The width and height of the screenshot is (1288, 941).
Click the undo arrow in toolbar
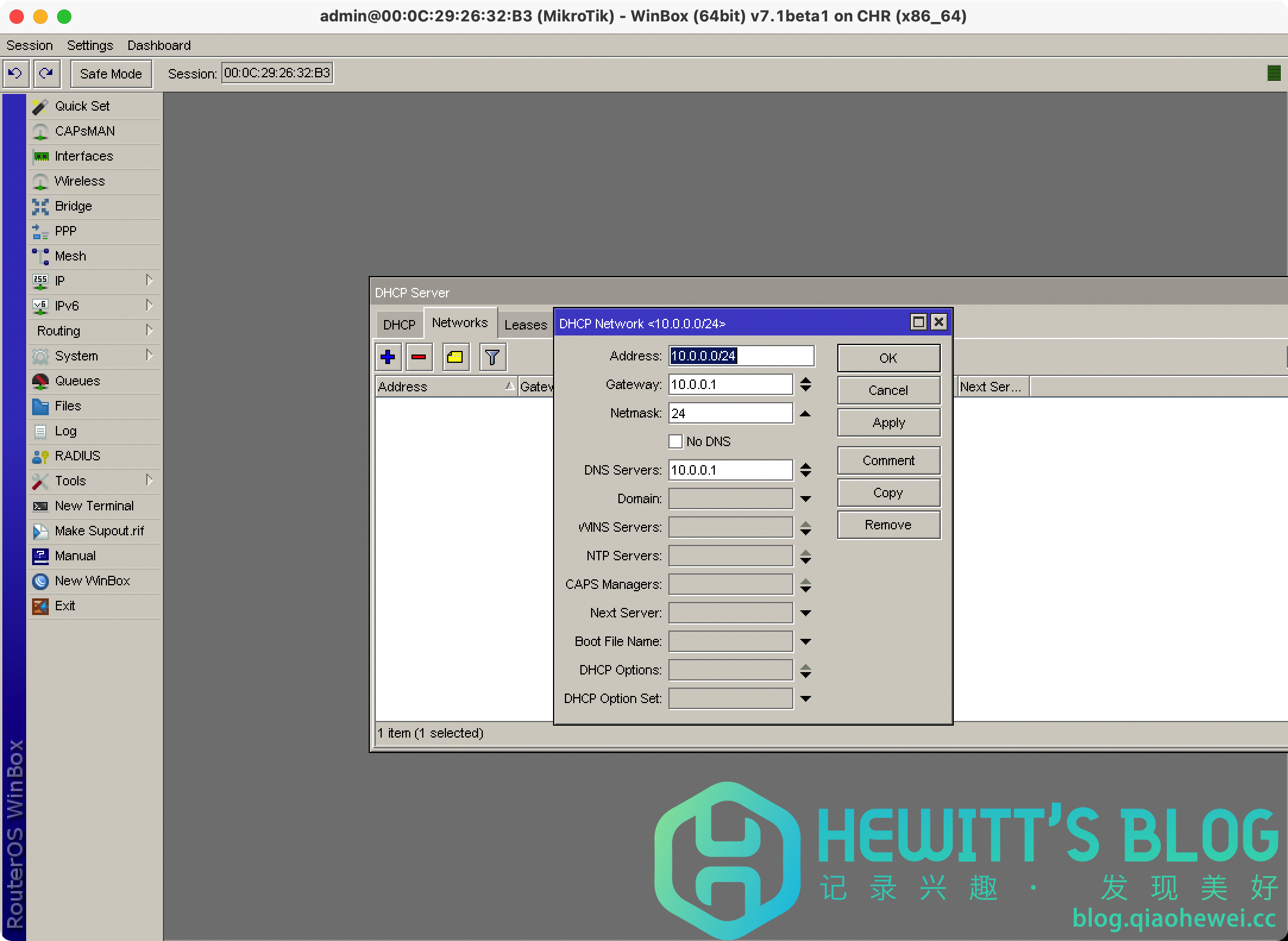[x=15, y=73]
